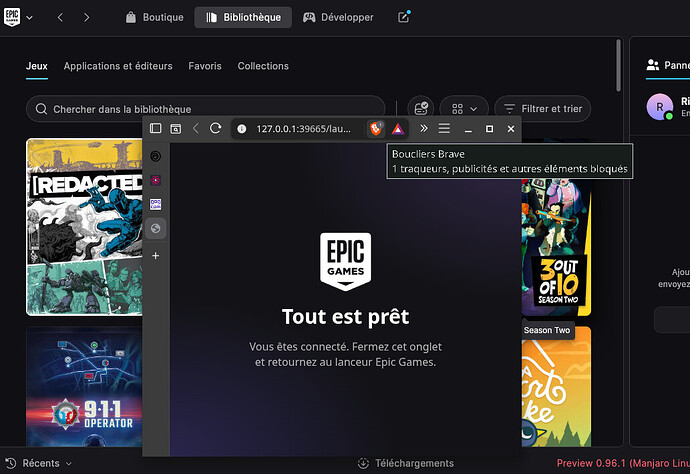Show more toolbar items in Brave
The width and height of the screenshot is (690, 474).
tap(423, 128)
